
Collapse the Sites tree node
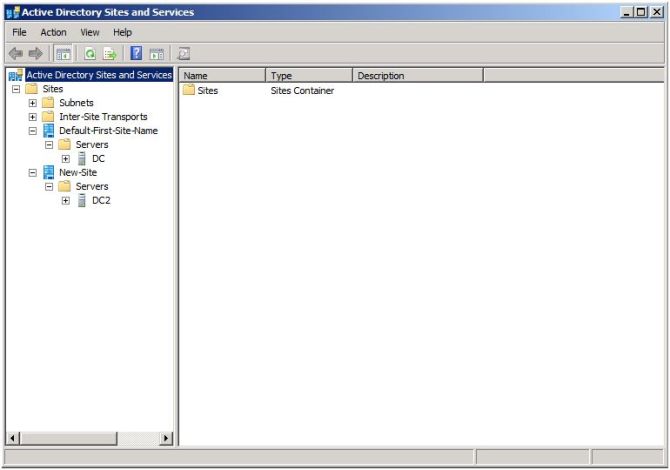(16, 89)
